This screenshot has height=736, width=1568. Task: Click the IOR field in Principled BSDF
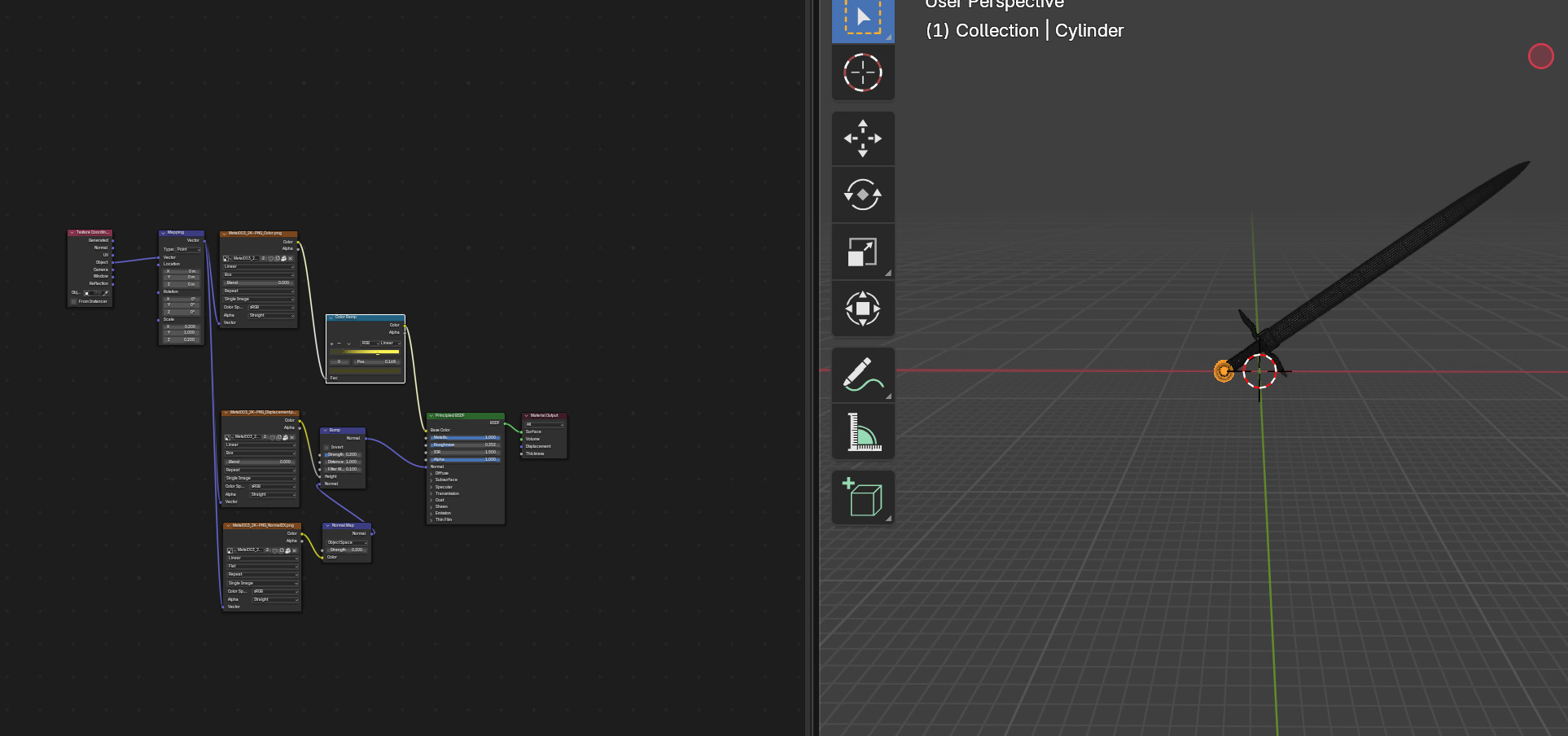[464, 452]
